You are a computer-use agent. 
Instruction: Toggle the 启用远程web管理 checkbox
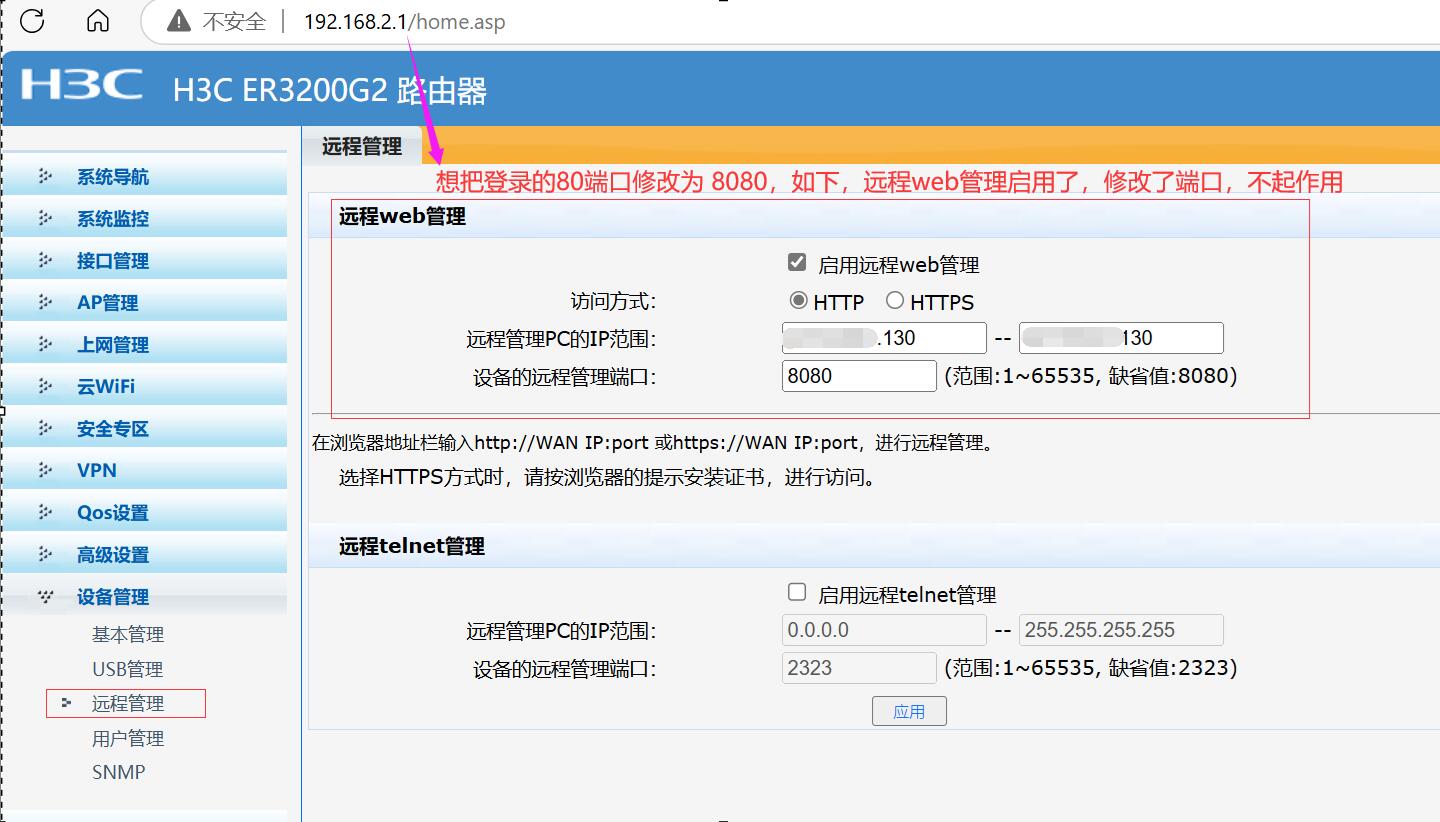(x=797, y=262)
